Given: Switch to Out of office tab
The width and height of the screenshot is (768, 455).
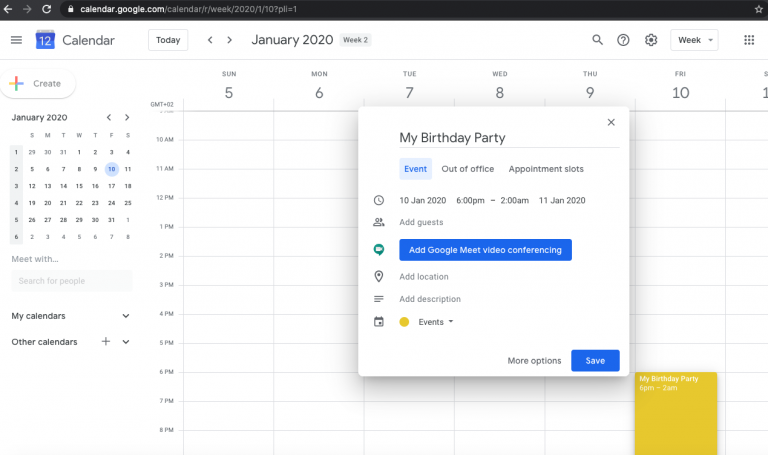Looking at the screenshot, I should pyautogui.click(x=468, y=169).
